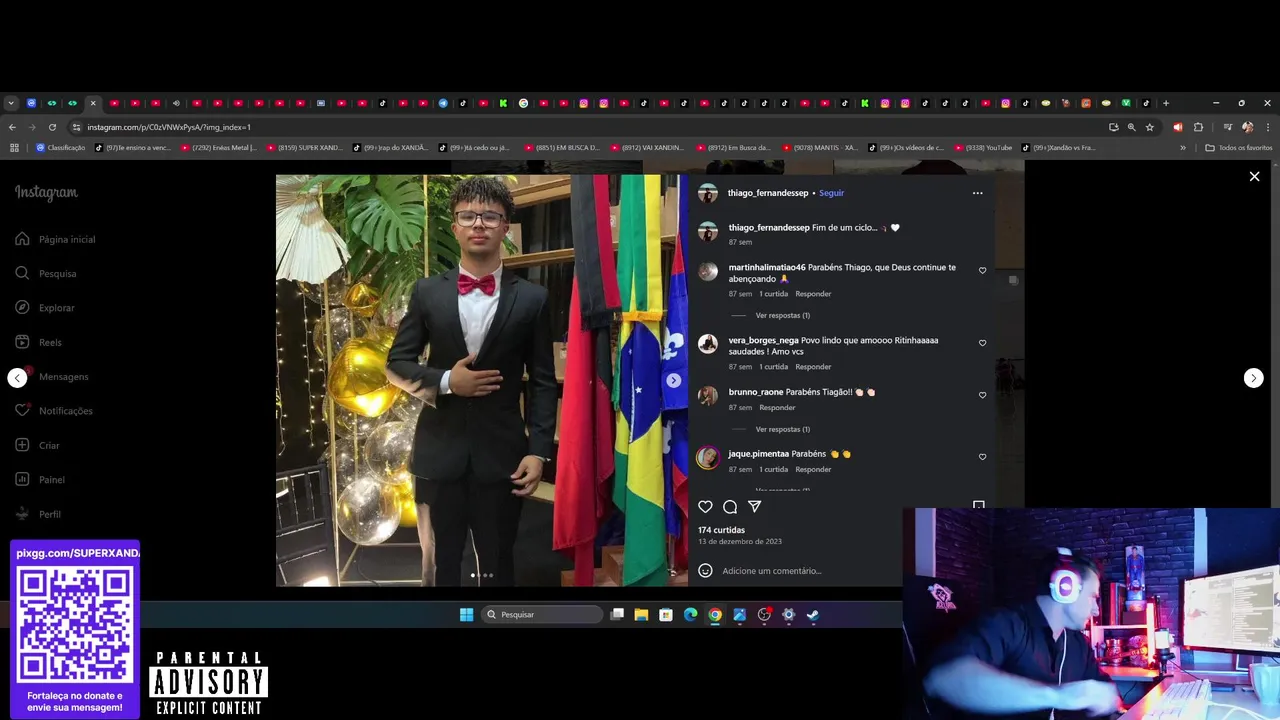Open File Explorer from taskbar
Image resolution: width=1280 pixels, height=720 pixels.
click(641, 615)
